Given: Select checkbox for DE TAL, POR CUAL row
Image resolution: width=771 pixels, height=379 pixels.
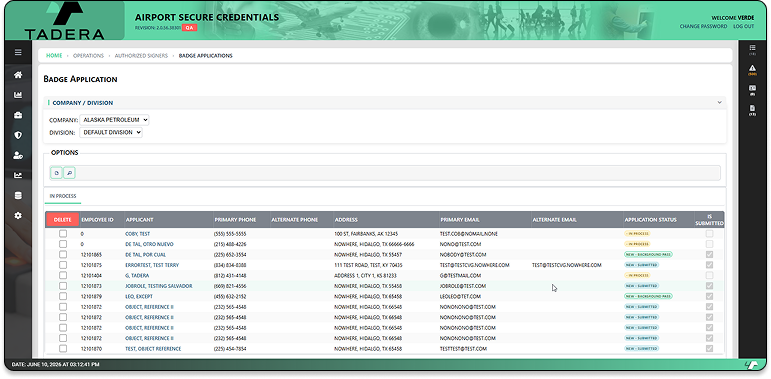Looking at the screenshot, I should (63, 255).
